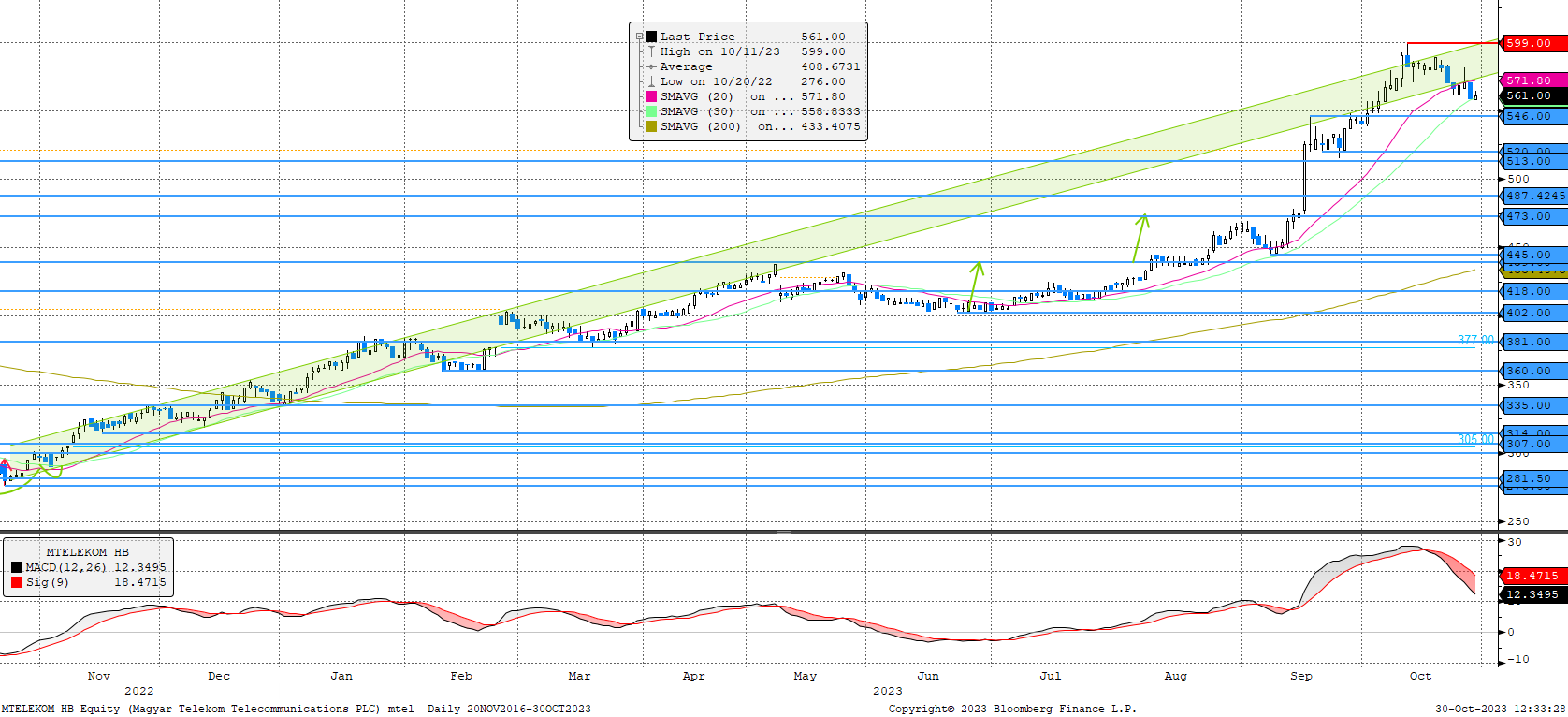The image size is (1568, 717).
Task: Click the red 18.4715 signal axis tag
Action: [x=1533, y=576]
